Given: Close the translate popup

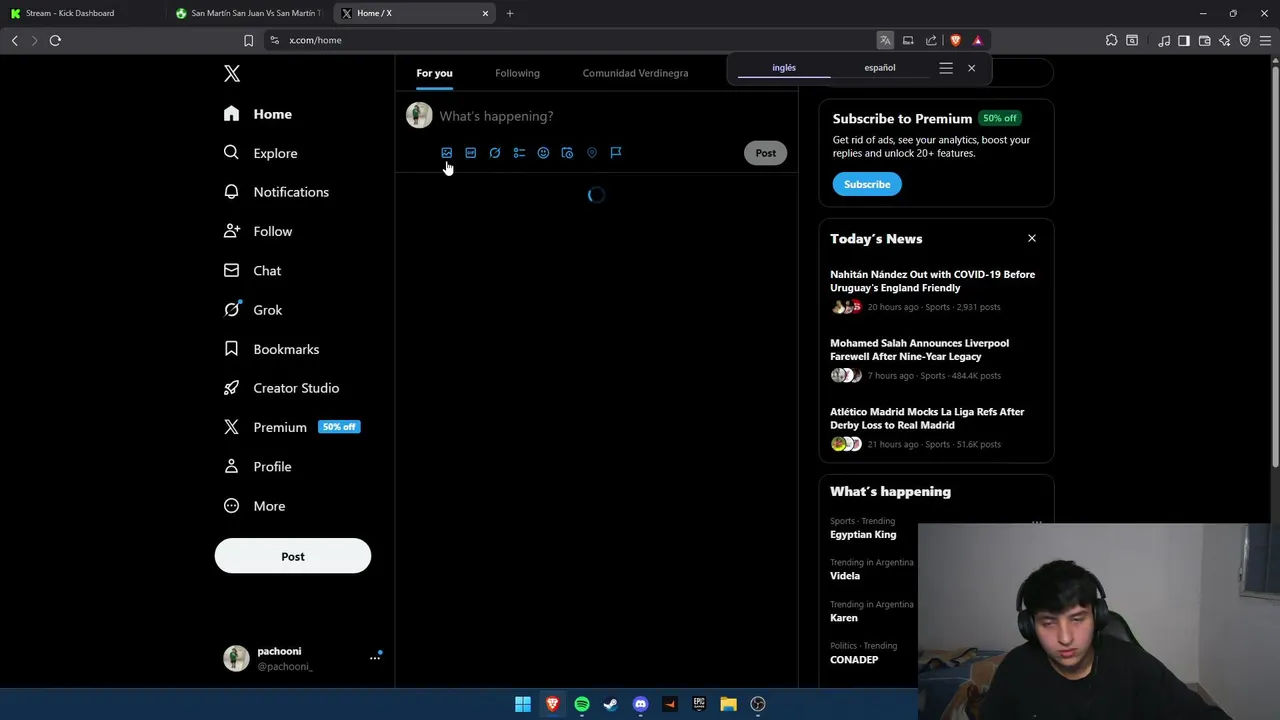Looking at the screenshot, I should point(971,68).
